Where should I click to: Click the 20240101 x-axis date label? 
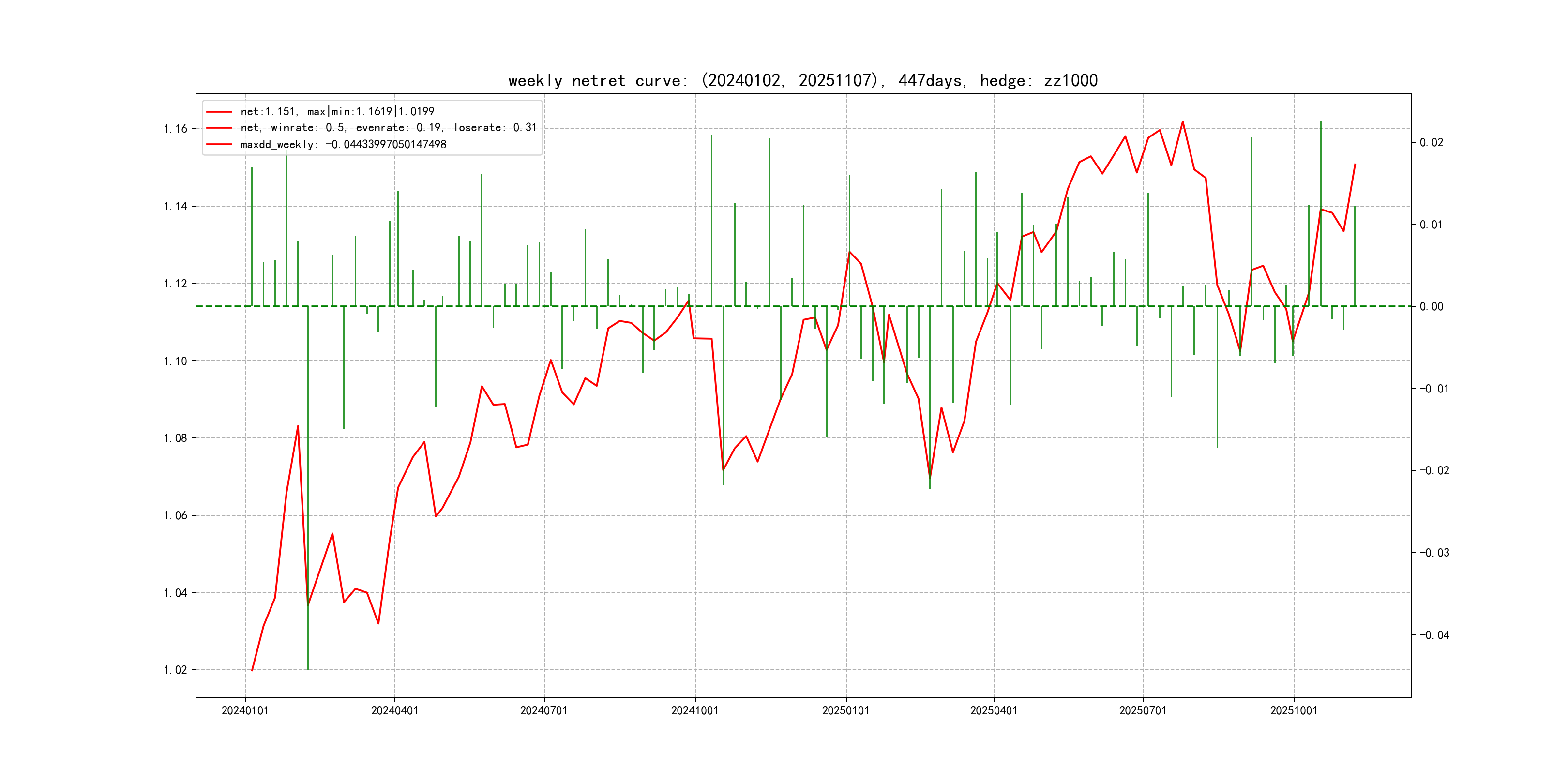pyautogui.click(x=245, y=711)
